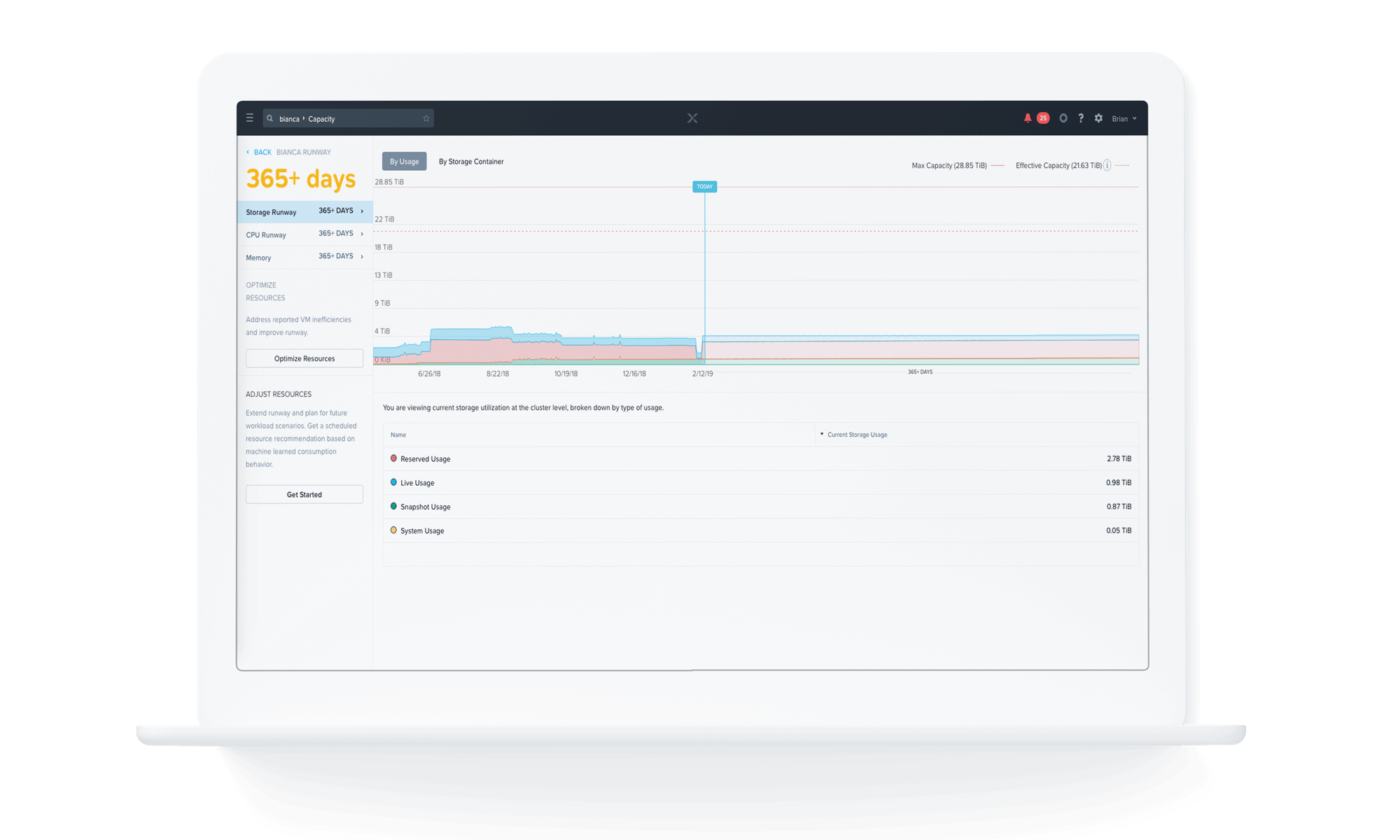Click the tasks circle icon
The image size is (1400, 840).
(1063, 118)
